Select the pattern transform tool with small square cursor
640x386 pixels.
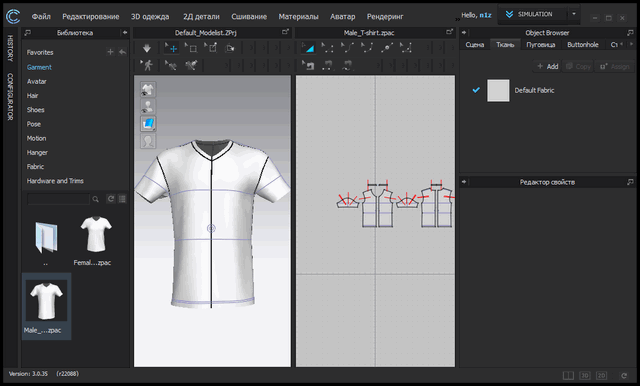211,48
